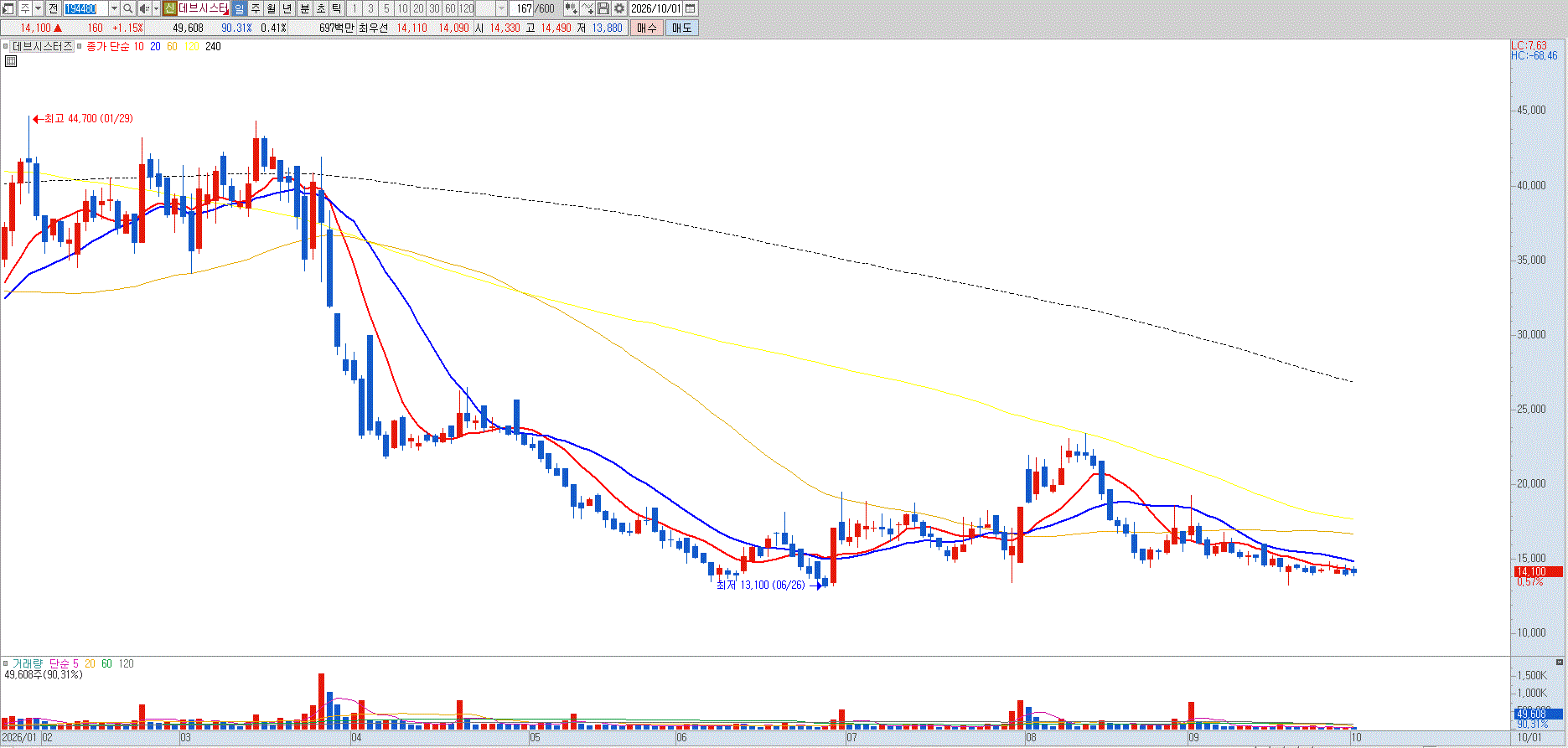Click the 최고 44,700 (01/29) annotation

(83, 119)
